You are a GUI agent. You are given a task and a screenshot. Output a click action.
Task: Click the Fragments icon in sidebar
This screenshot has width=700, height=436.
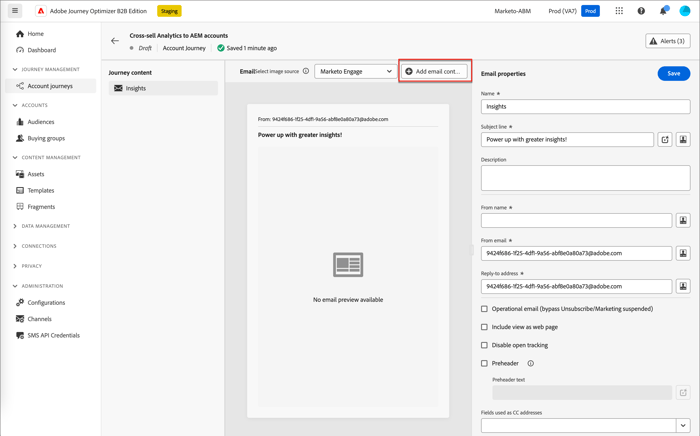(x=20, y=207)
